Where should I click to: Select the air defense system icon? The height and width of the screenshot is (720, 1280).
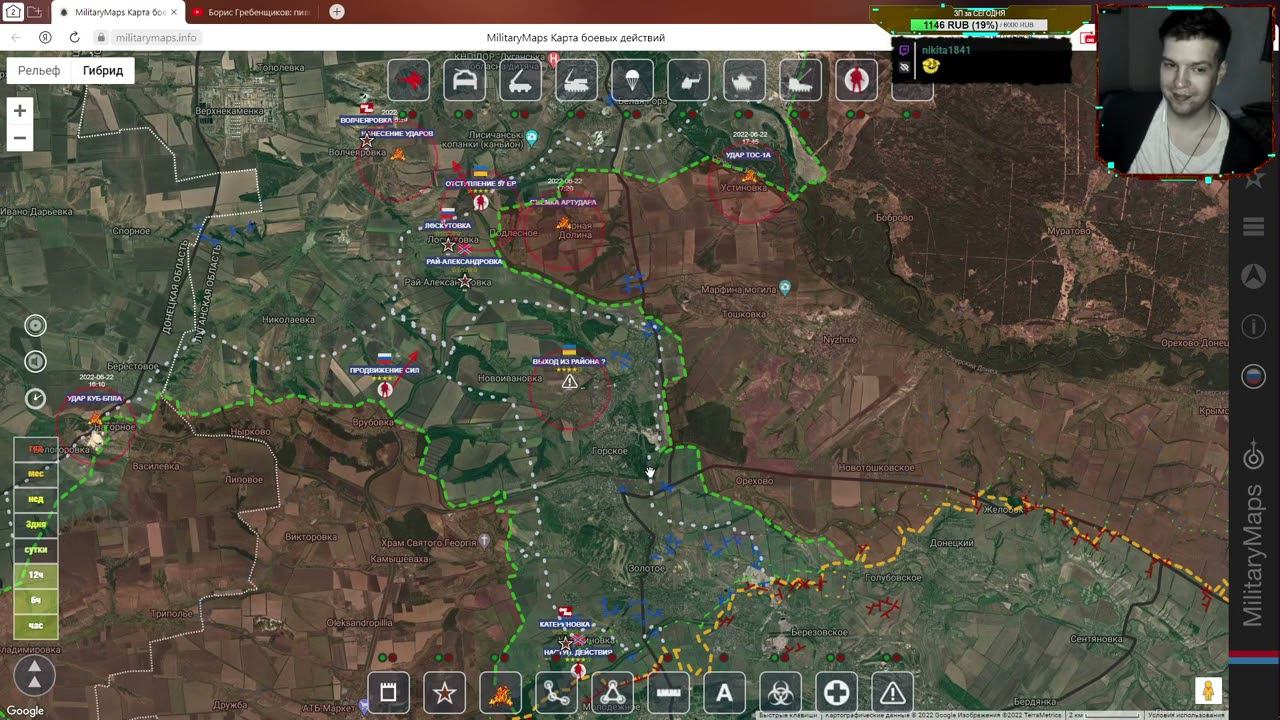(577, 80)
